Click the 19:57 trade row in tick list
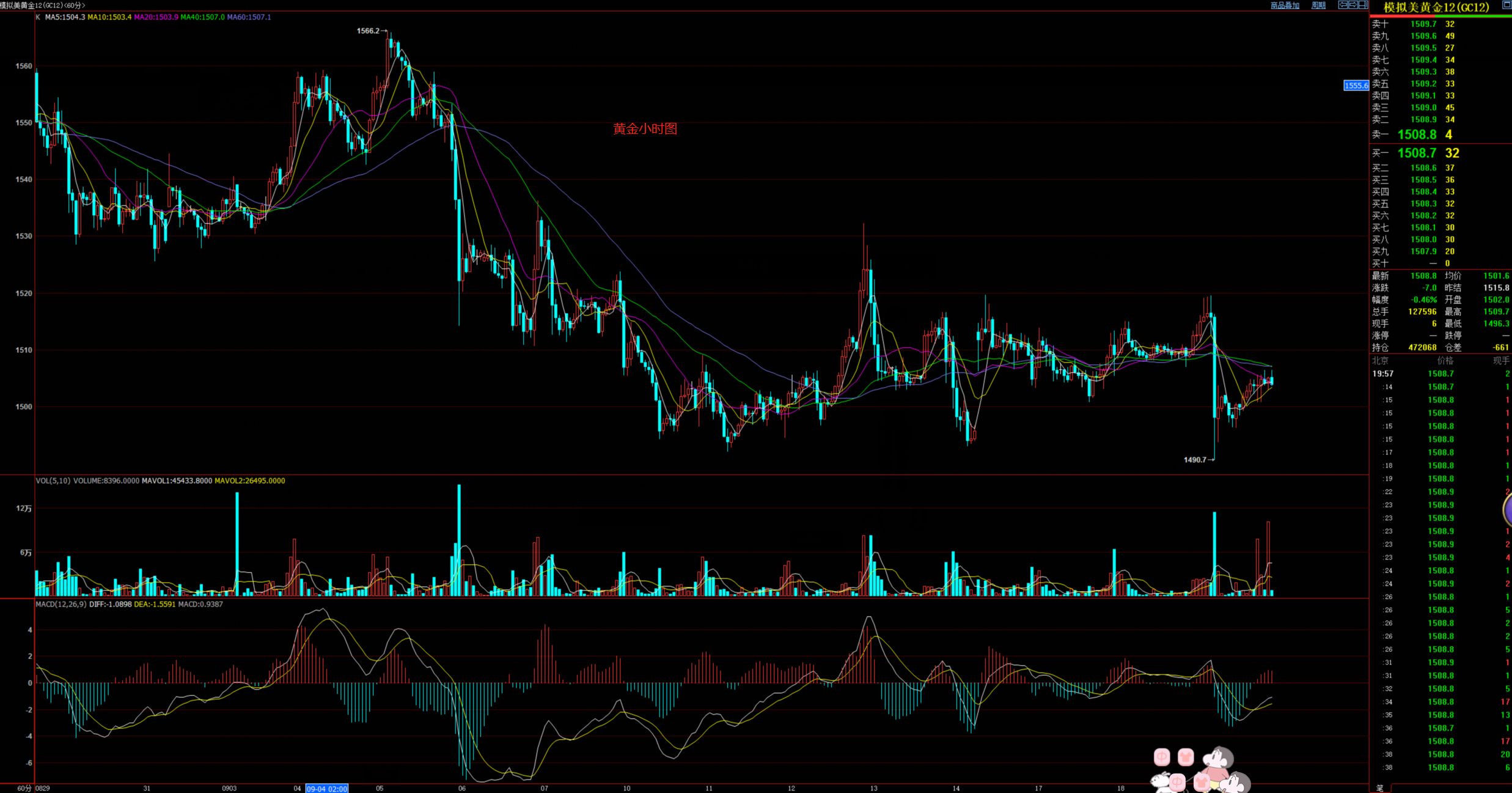1512x793 pixels. click(1440, 374)
